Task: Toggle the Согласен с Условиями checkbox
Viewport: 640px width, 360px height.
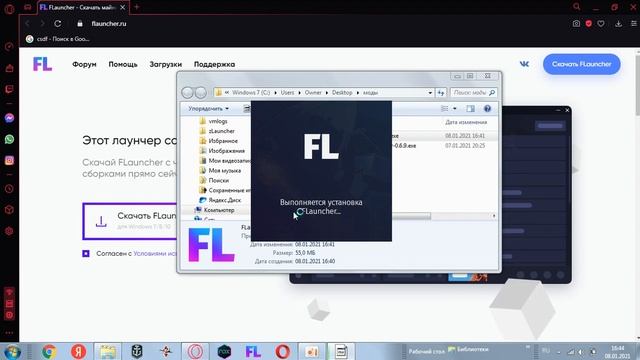Action: (86, 253)
